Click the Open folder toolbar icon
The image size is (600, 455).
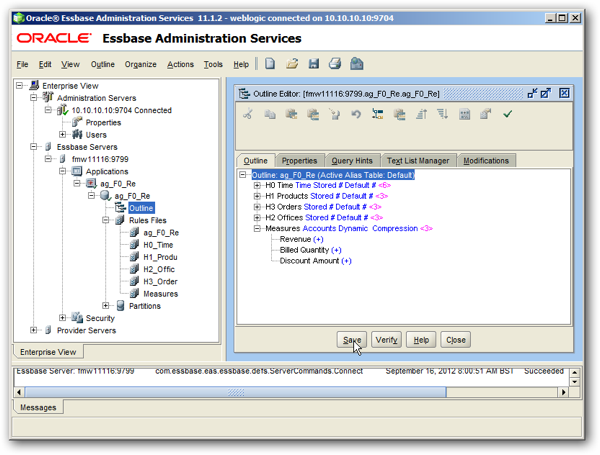tap(292, 64)
